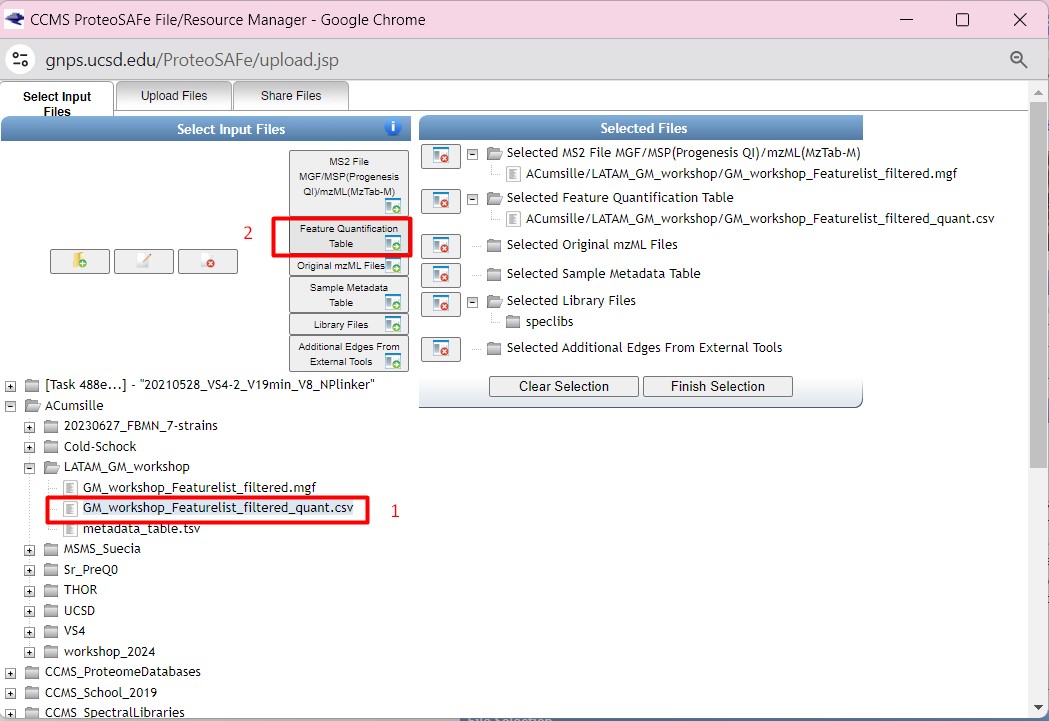Expand the Cold-Schock folder
The width and height of the screenshot is (1049, 721).
[30, 447]
